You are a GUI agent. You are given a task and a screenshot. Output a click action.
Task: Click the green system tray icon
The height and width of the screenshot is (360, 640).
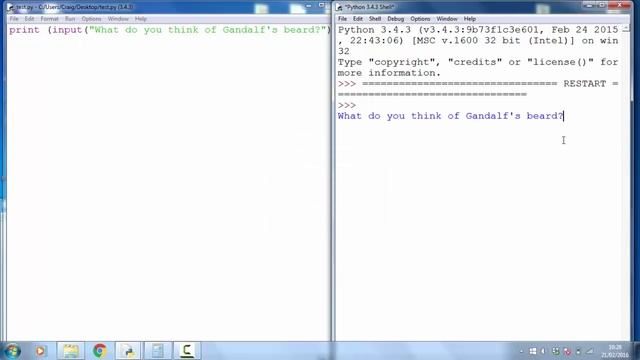555,351
